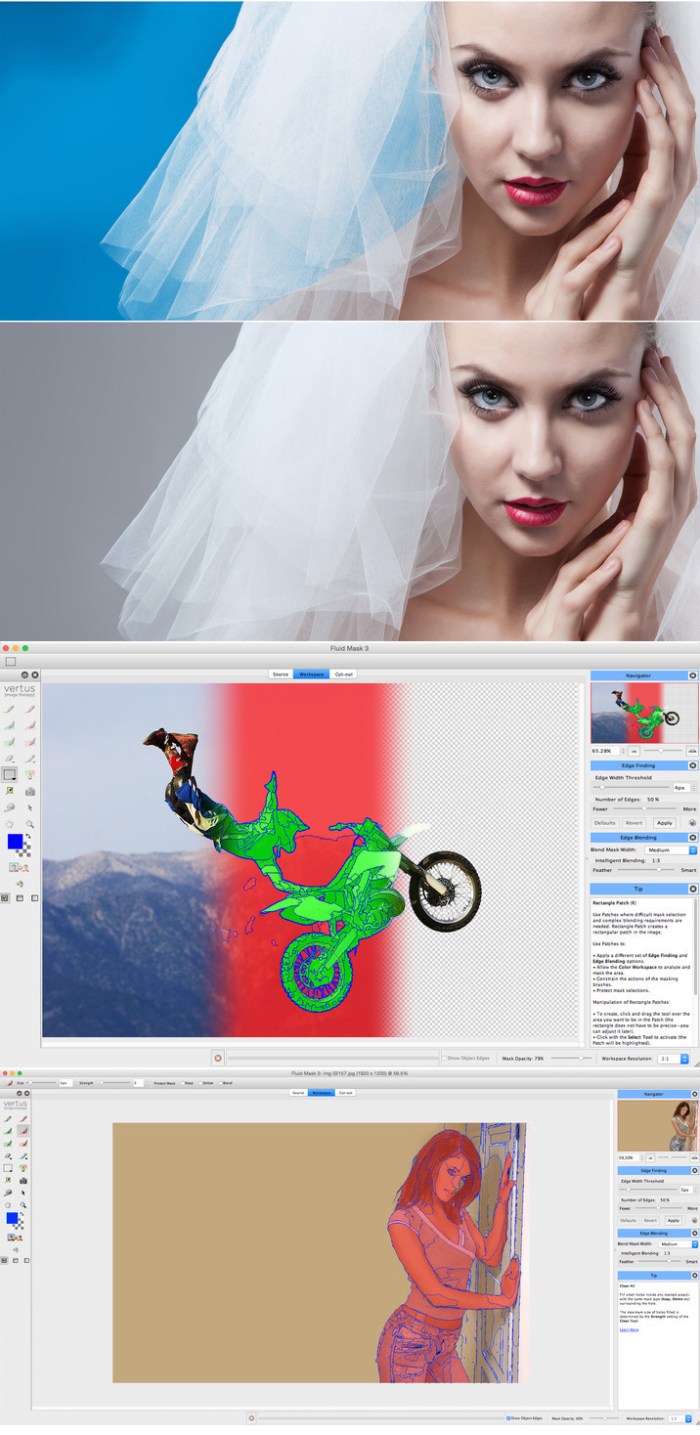This screenshot has width=700, height=1435.
Task: Click blue foreground color swatch in motorbike window
Action: tap(15, 841)
